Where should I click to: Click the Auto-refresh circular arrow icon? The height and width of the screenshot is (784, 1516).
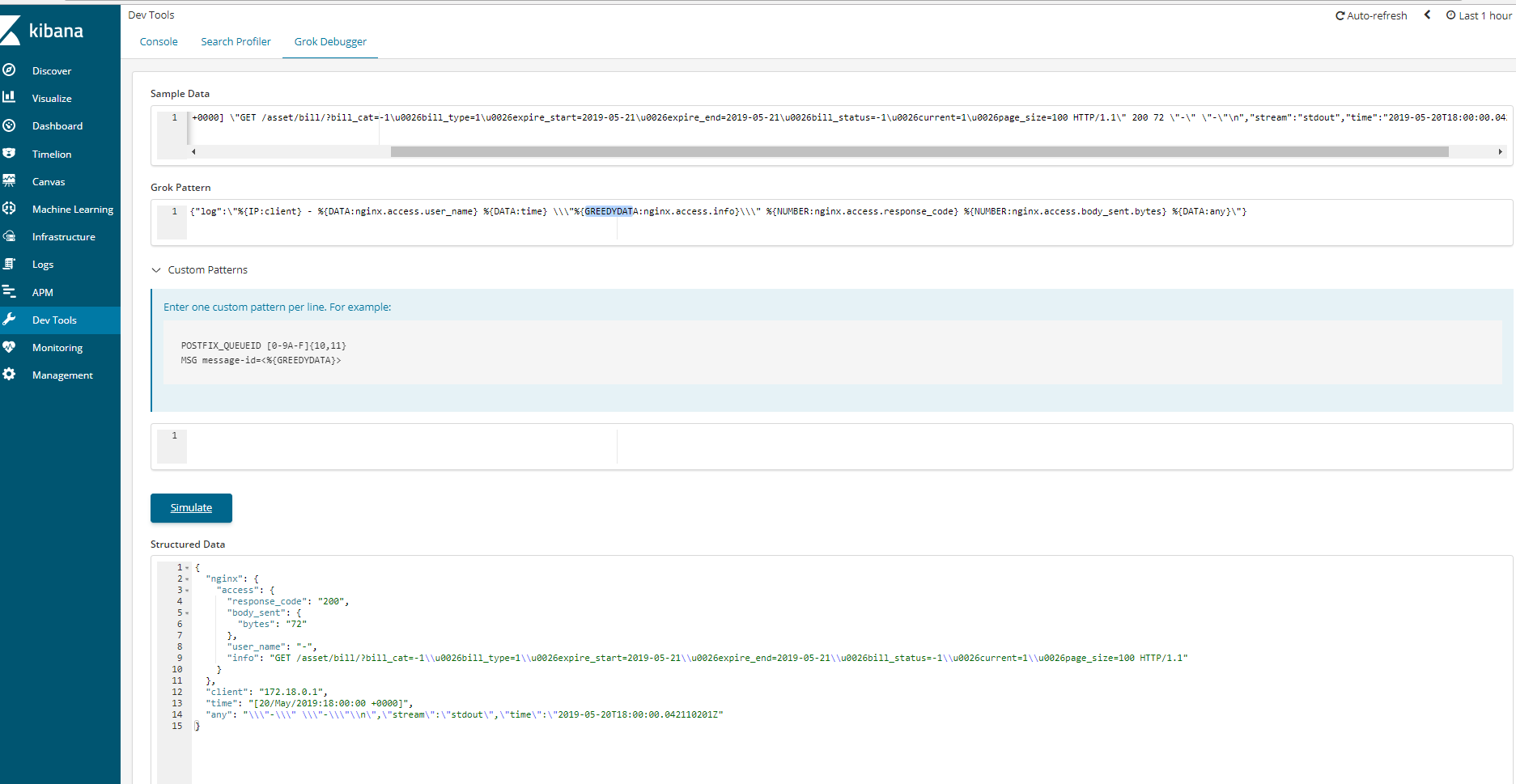tap(1340, 15)
